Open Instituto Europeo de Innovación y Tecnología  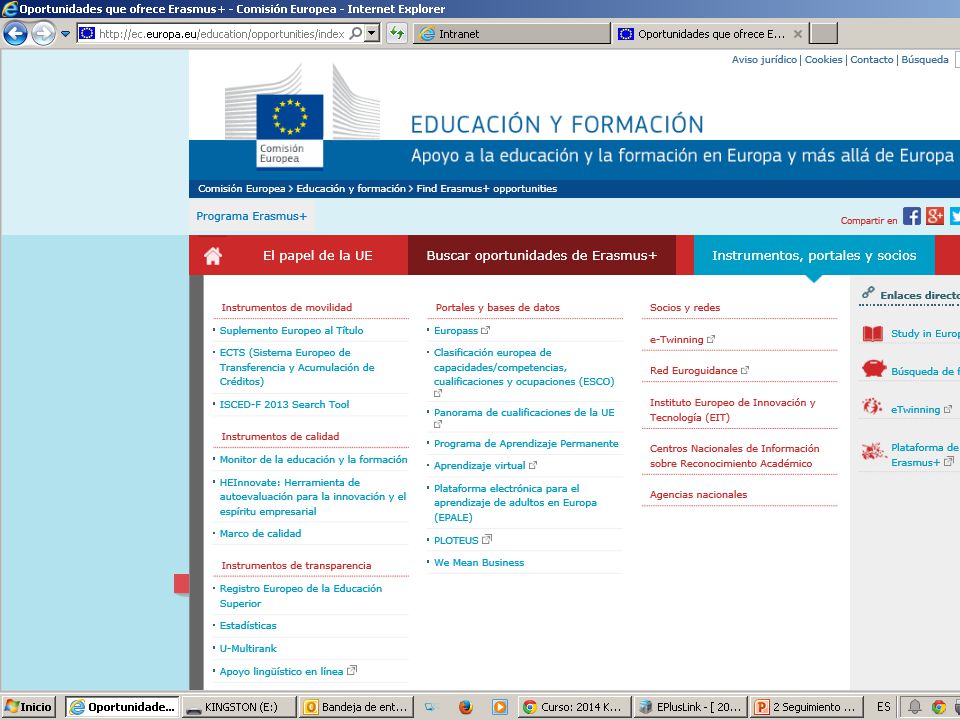point(732,410)
